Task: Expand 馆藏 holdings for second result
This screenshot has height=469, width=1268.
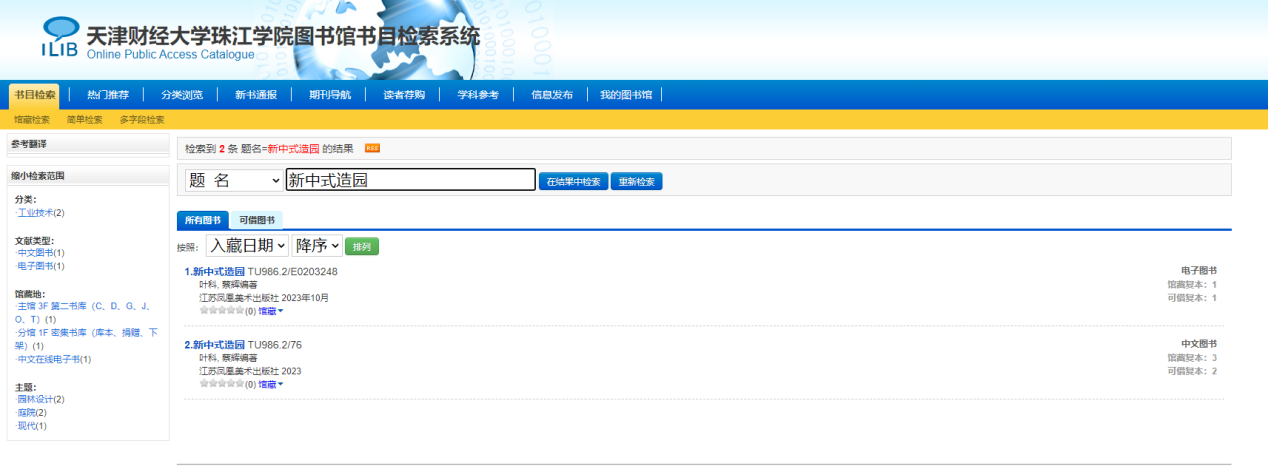Action: tap(271, 384)
